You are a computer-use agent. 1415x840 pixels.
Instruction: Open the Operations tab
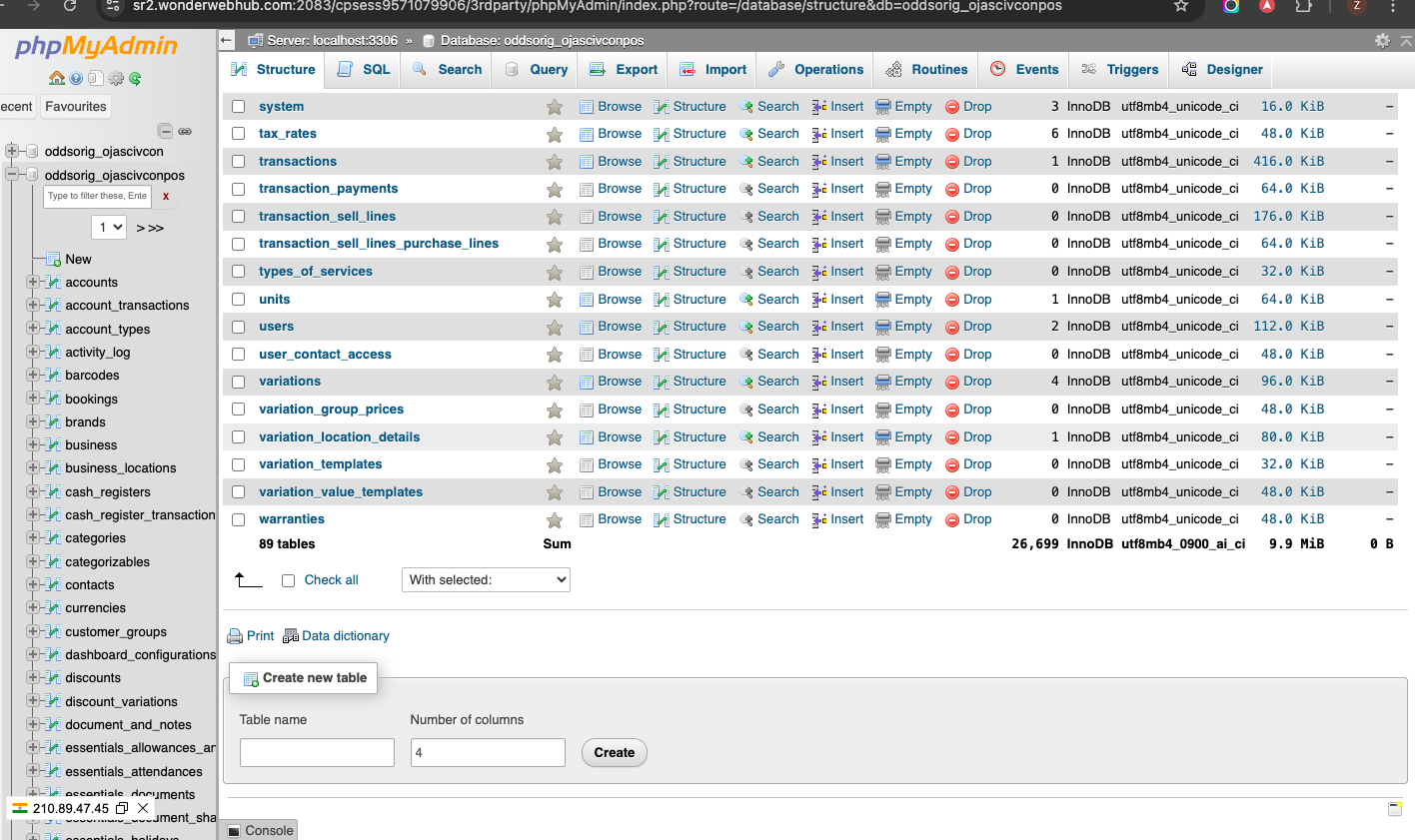(816, 70)
